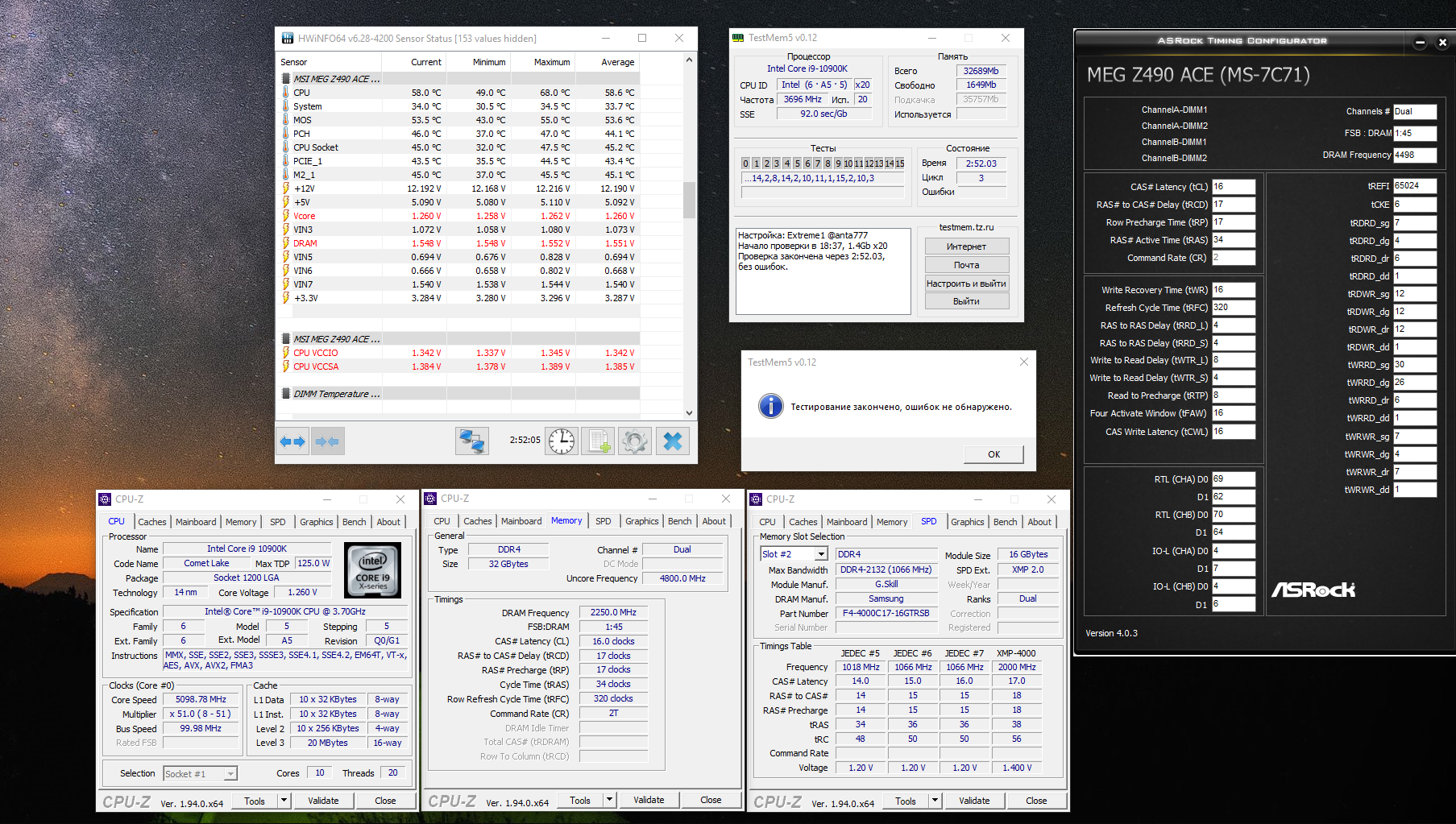Click Настроить и выйти button

966,284
